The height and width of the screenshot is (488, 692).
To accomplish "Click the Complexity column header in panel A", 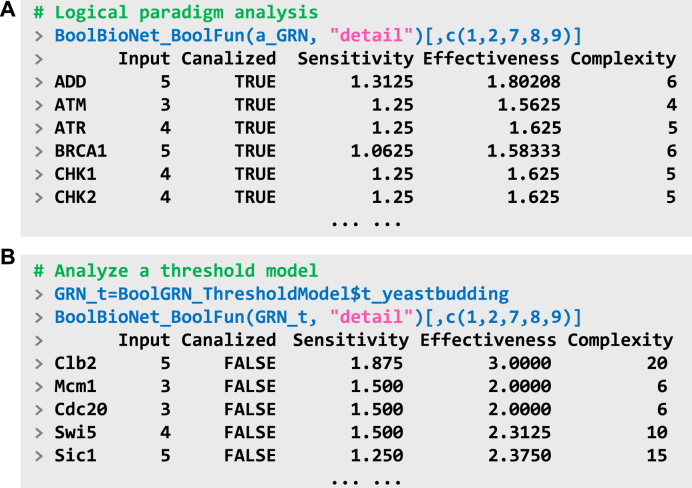I will [x=623, y=59].
